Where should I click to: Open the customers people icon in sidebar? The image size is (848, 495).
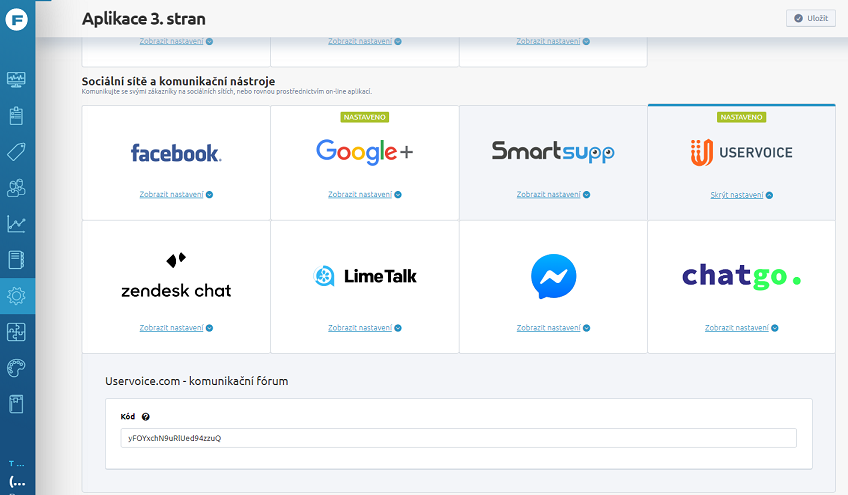pos(16,188)
